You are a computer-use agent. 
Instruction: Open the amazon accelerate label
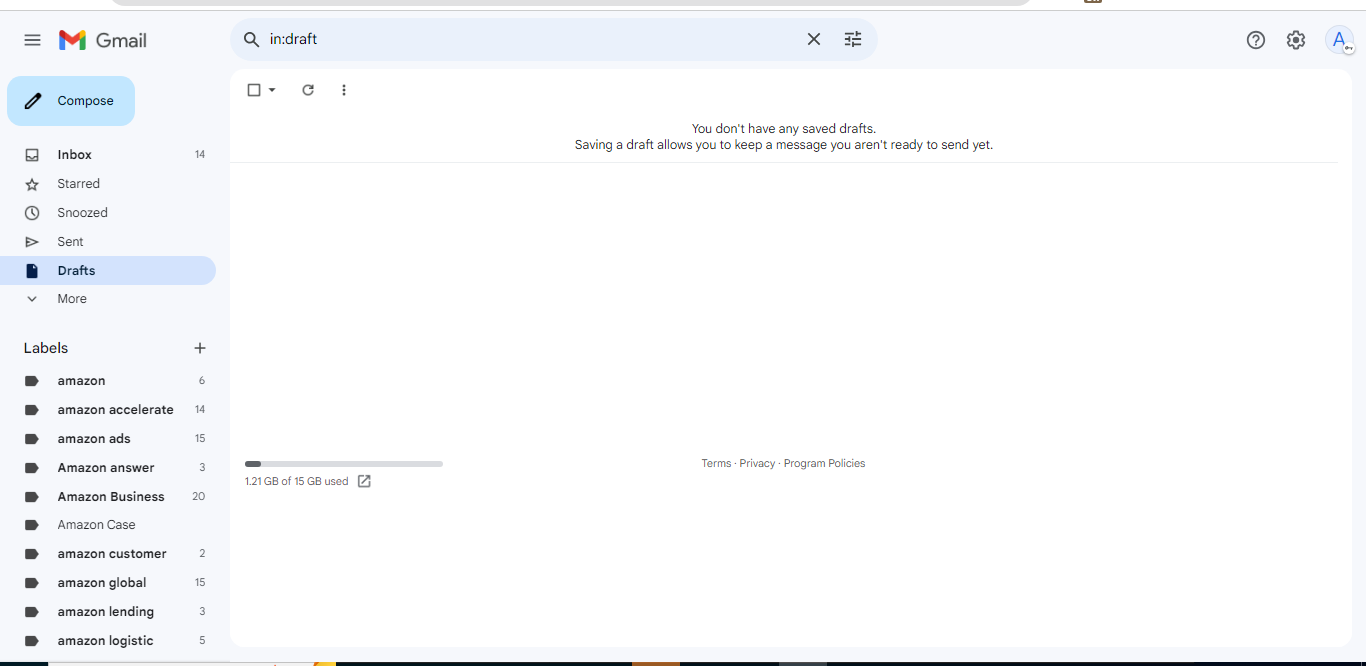[x=108, y=410]
